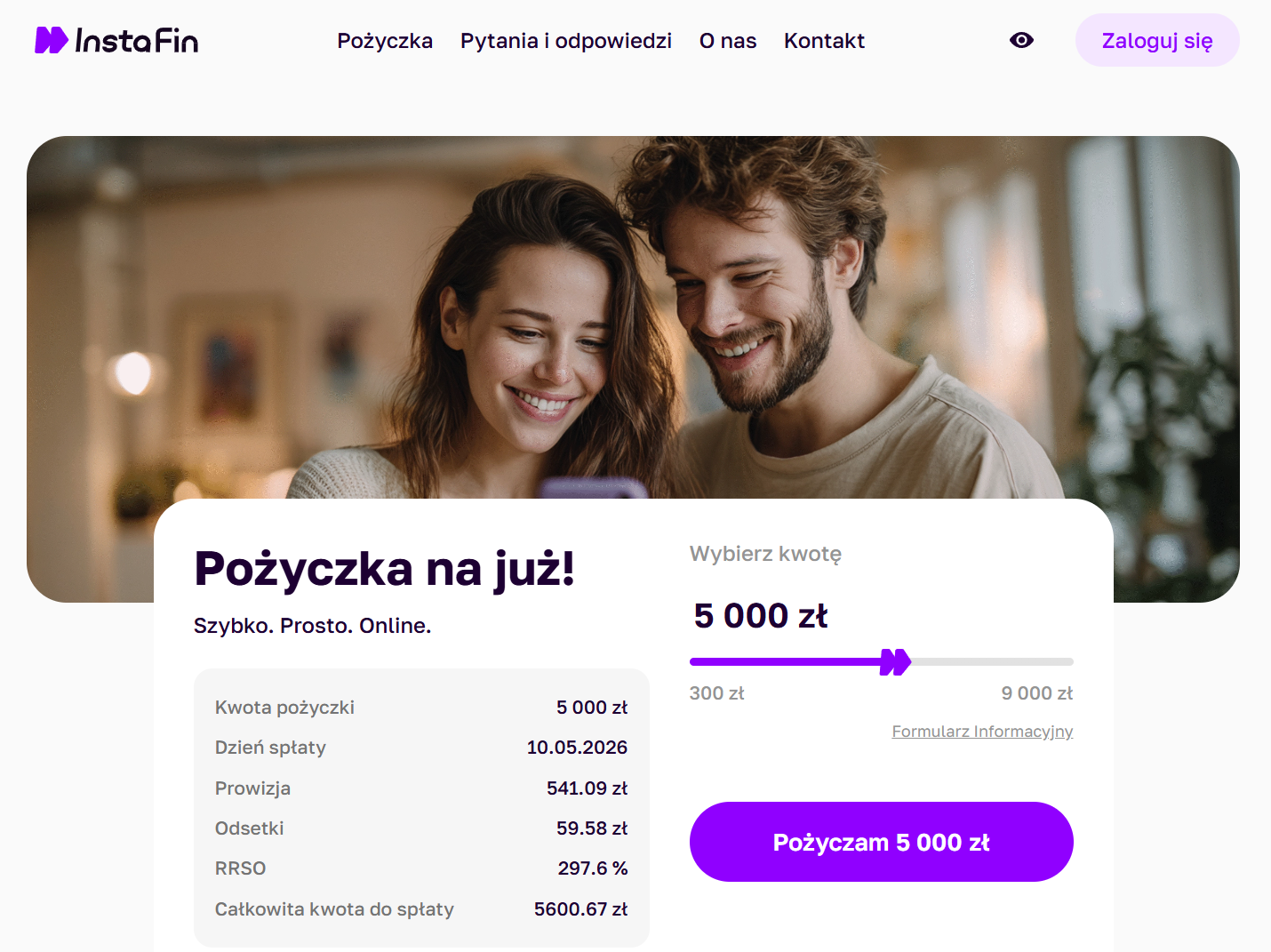Image resolution: width=1271 pixels, height=952 pixels.
Task: Open the Formularz Informacyjny link
Action: tap(982, 732)
